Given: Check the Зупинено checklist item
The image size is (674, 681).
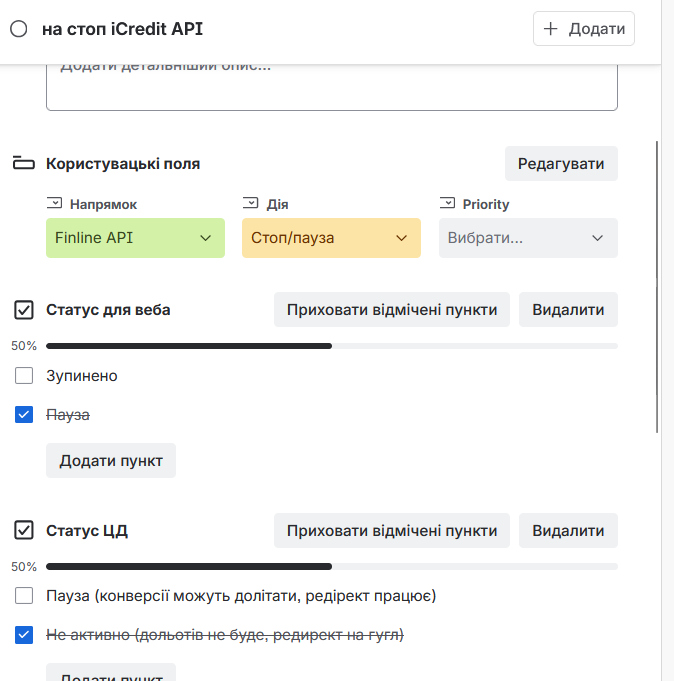Looking at the screenshot, I should (24, 376).
